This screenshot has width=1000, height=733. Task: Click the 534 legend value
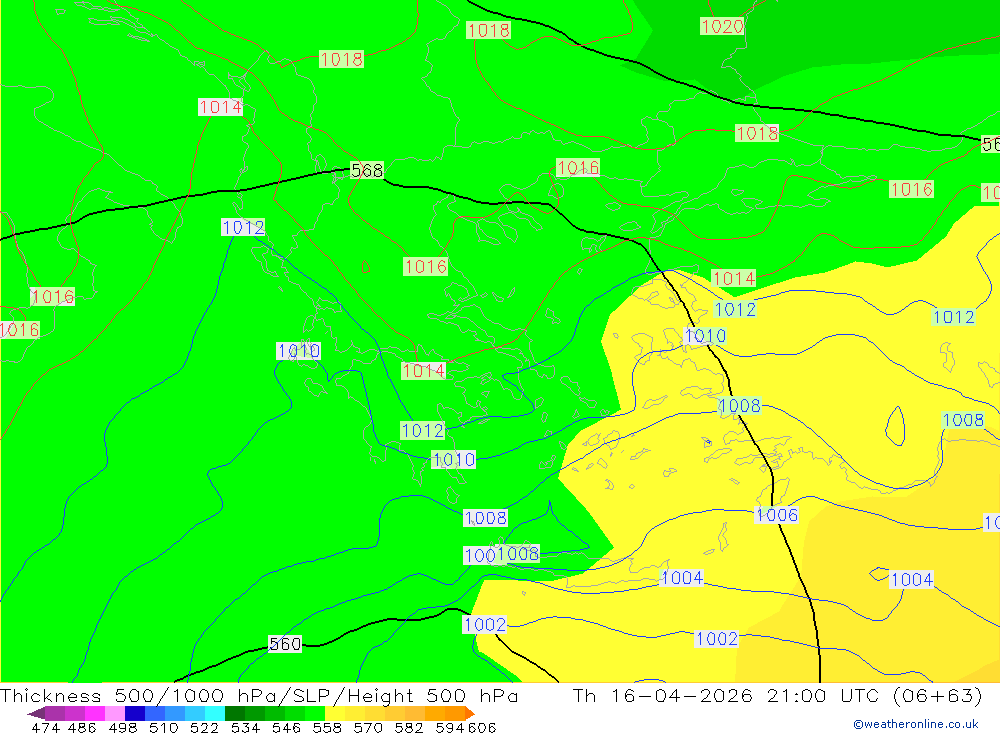[245, 727]
